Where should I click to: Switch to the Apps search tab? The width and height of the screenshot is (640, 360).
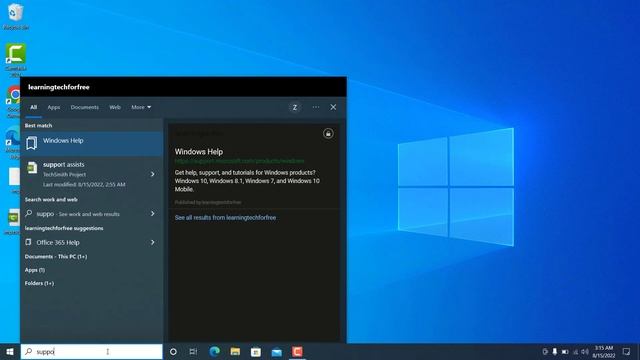pos(54,107)
